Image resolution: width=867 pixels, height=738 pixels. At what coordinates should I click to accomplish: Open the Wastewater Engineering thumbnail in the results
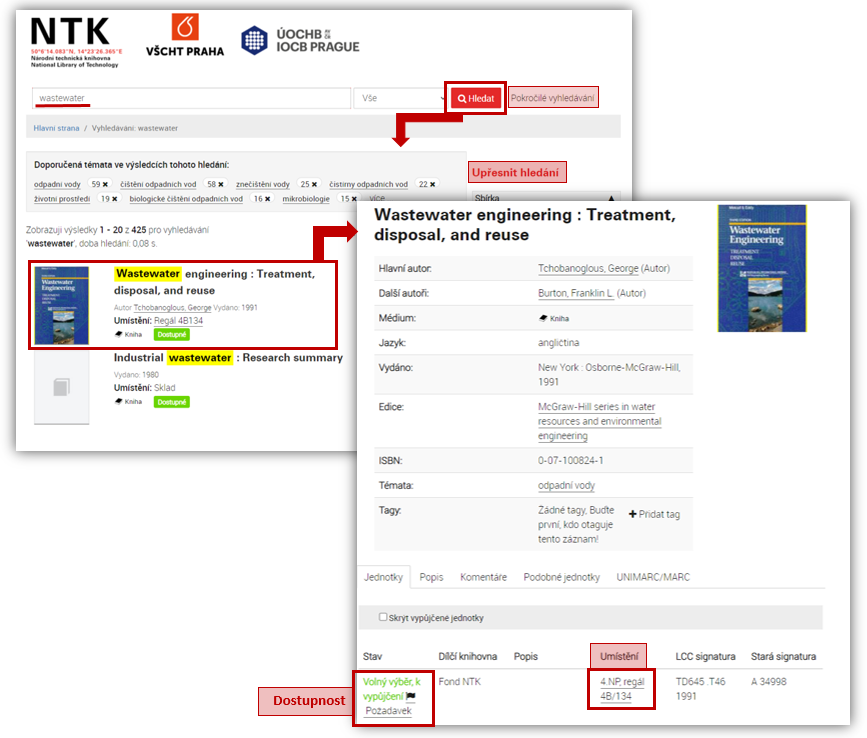pyautogui.click(x=61, y=306)
